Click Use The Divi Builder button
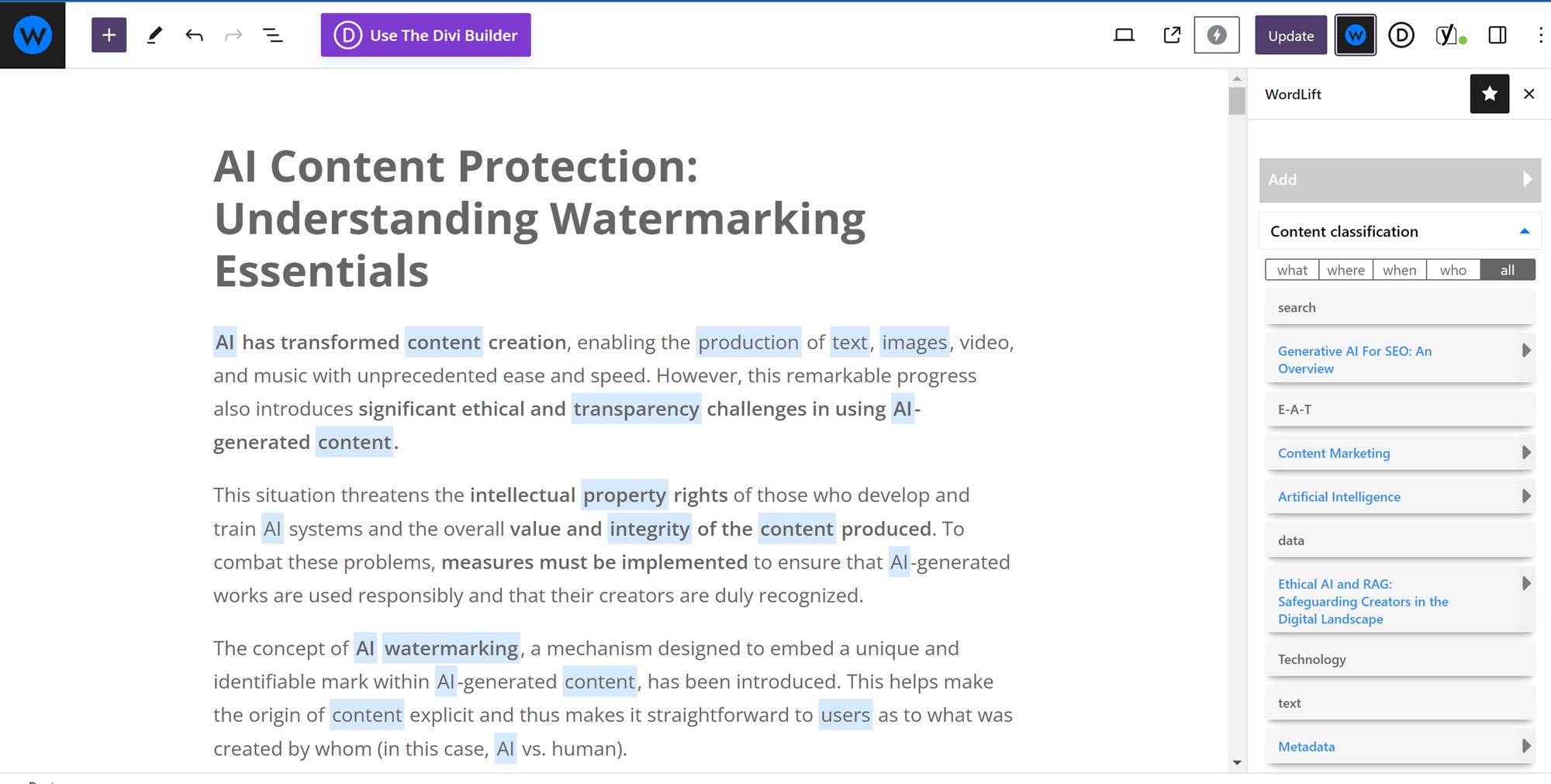 coord(426,35)
